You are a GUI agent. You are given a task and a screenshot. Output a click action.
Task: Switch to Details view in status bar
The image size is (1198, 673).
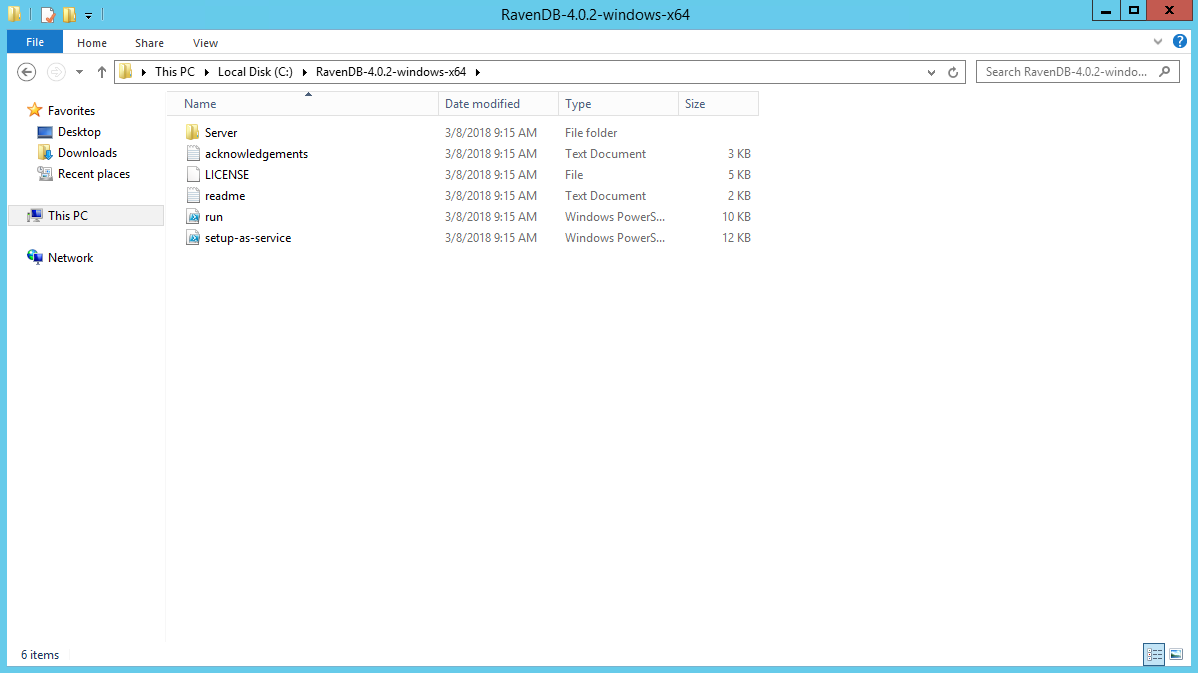tap(1154, 655)
